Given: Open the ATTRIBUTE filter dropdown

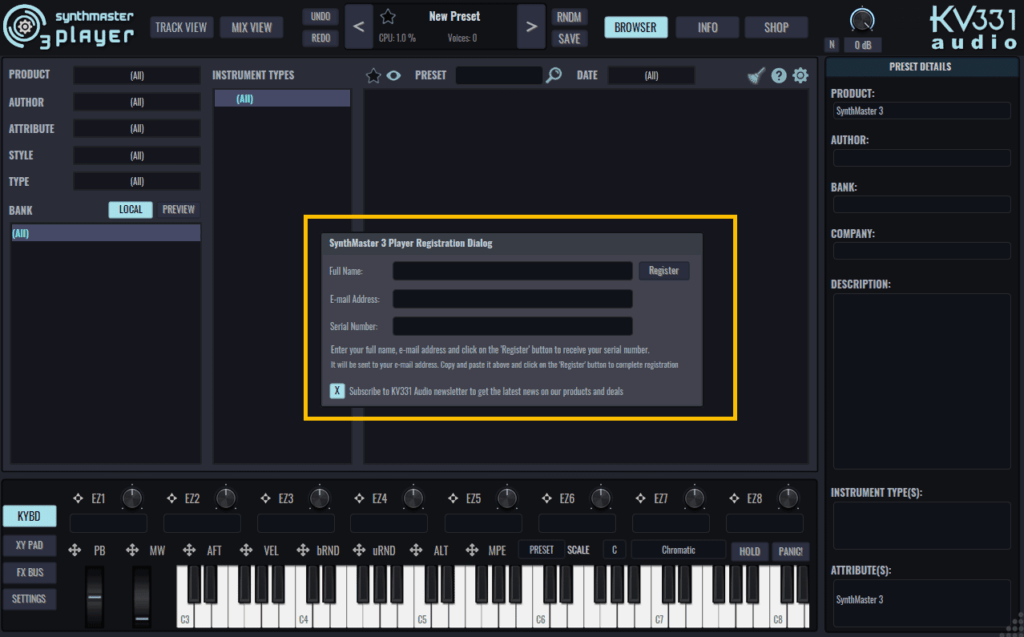Looking at the screenshot, I should (x=136, y=129).
